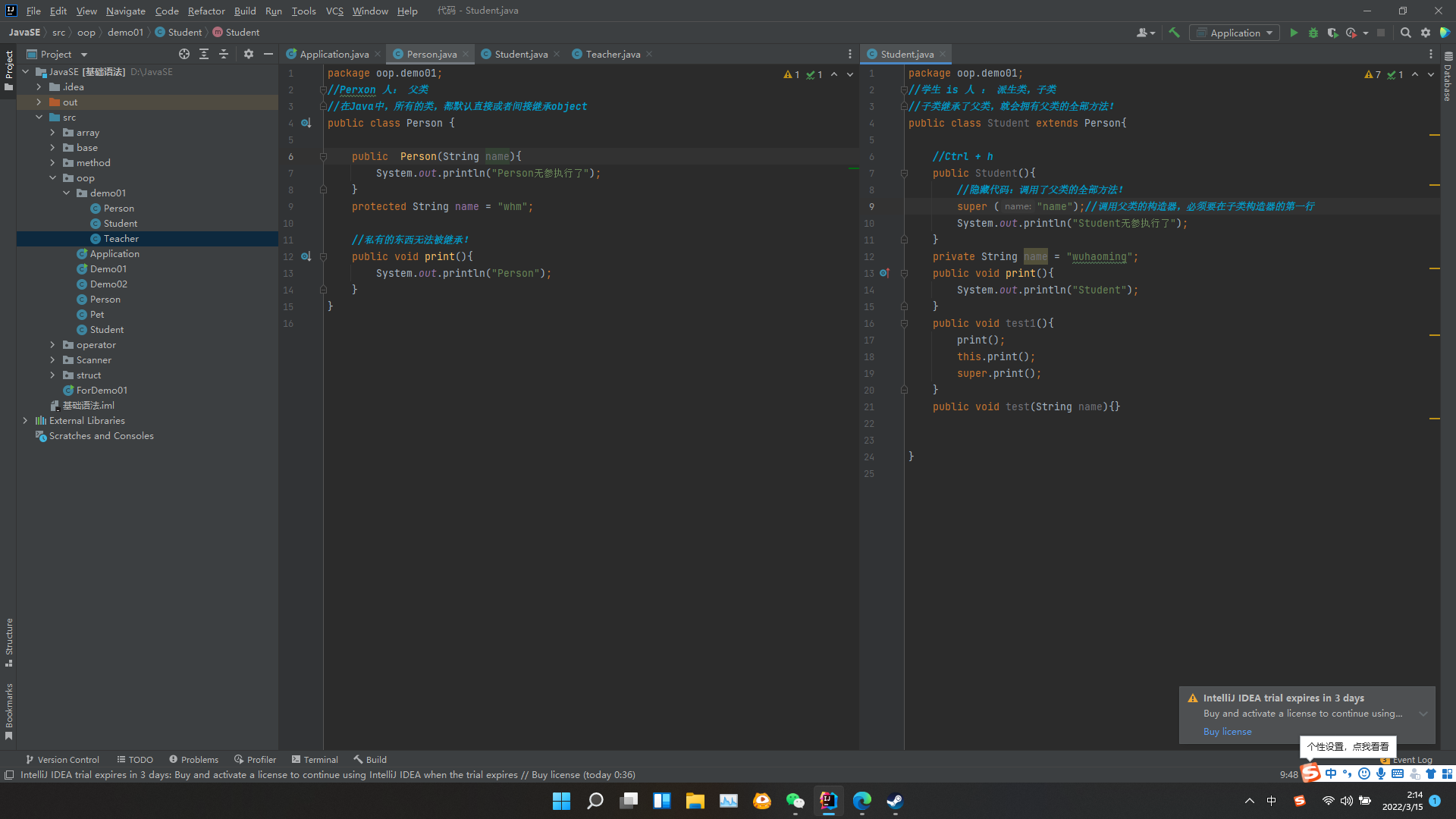Click override gutter icon on Student line 13
Image resolution: width=1456 pixels, height=819 pixels.
pyautogui.click(x=884, y=273)
